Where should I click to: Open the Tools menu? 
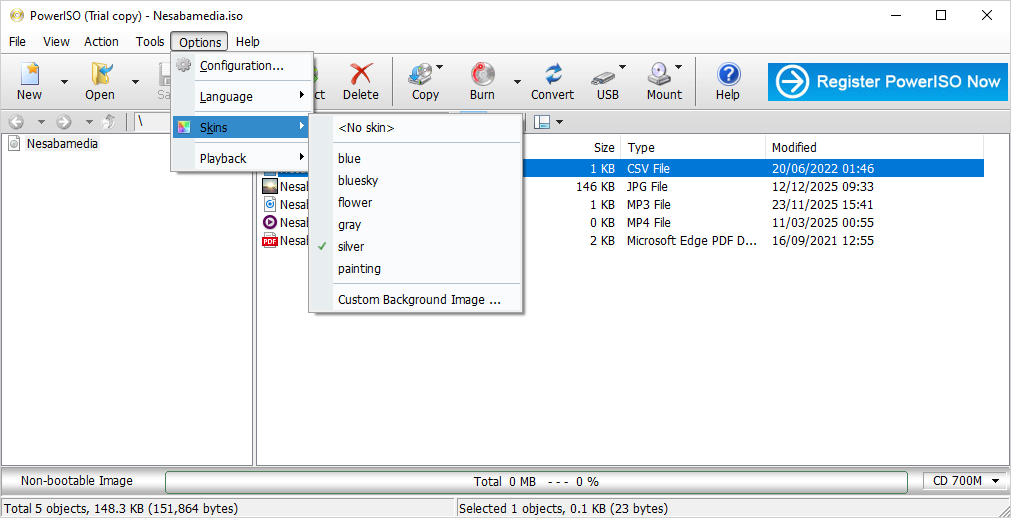tap(150, 42)
